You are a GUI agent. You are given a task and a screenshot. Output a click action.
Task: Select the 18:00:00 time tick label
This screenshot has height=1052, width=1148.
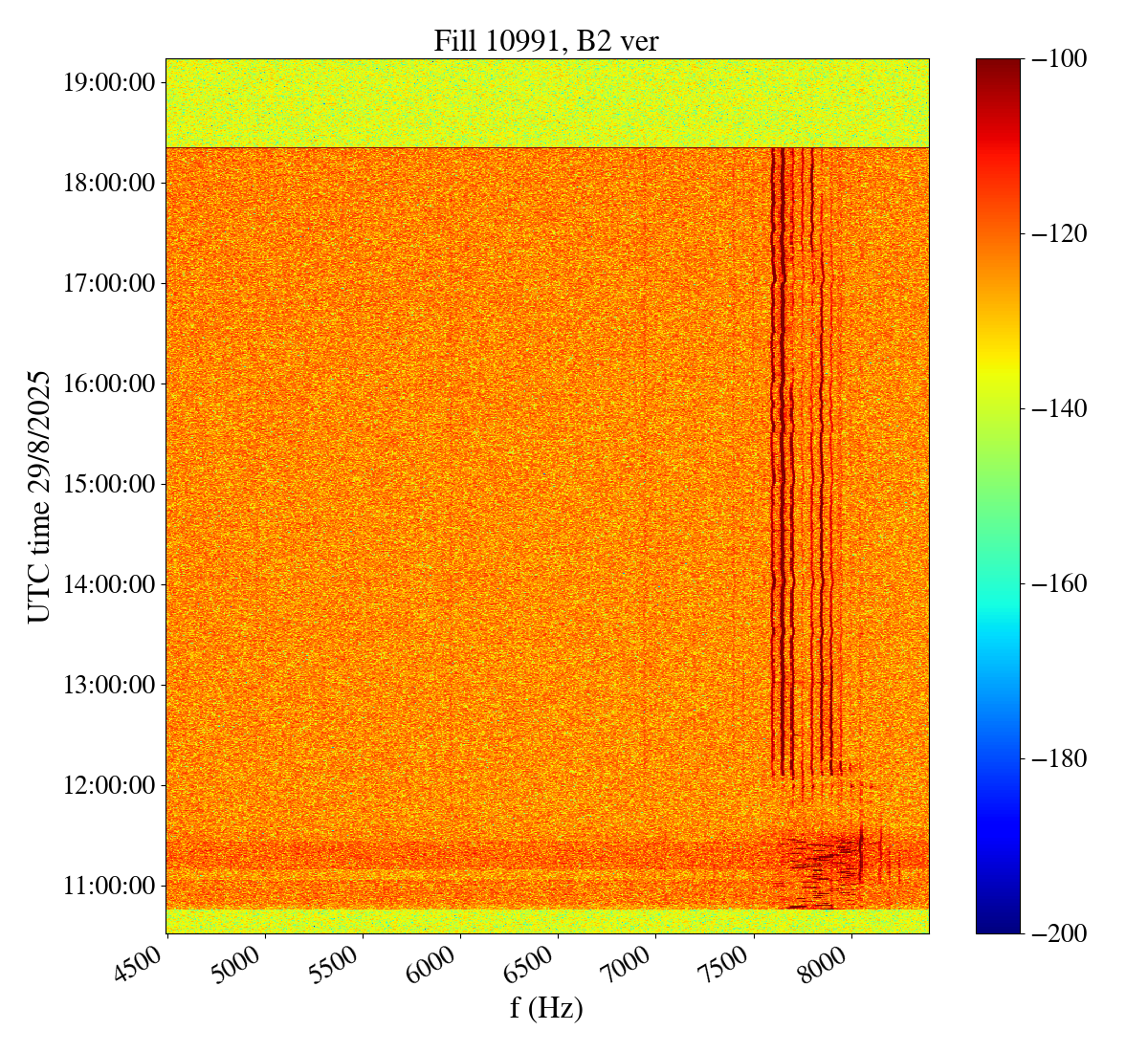point(108,183)
